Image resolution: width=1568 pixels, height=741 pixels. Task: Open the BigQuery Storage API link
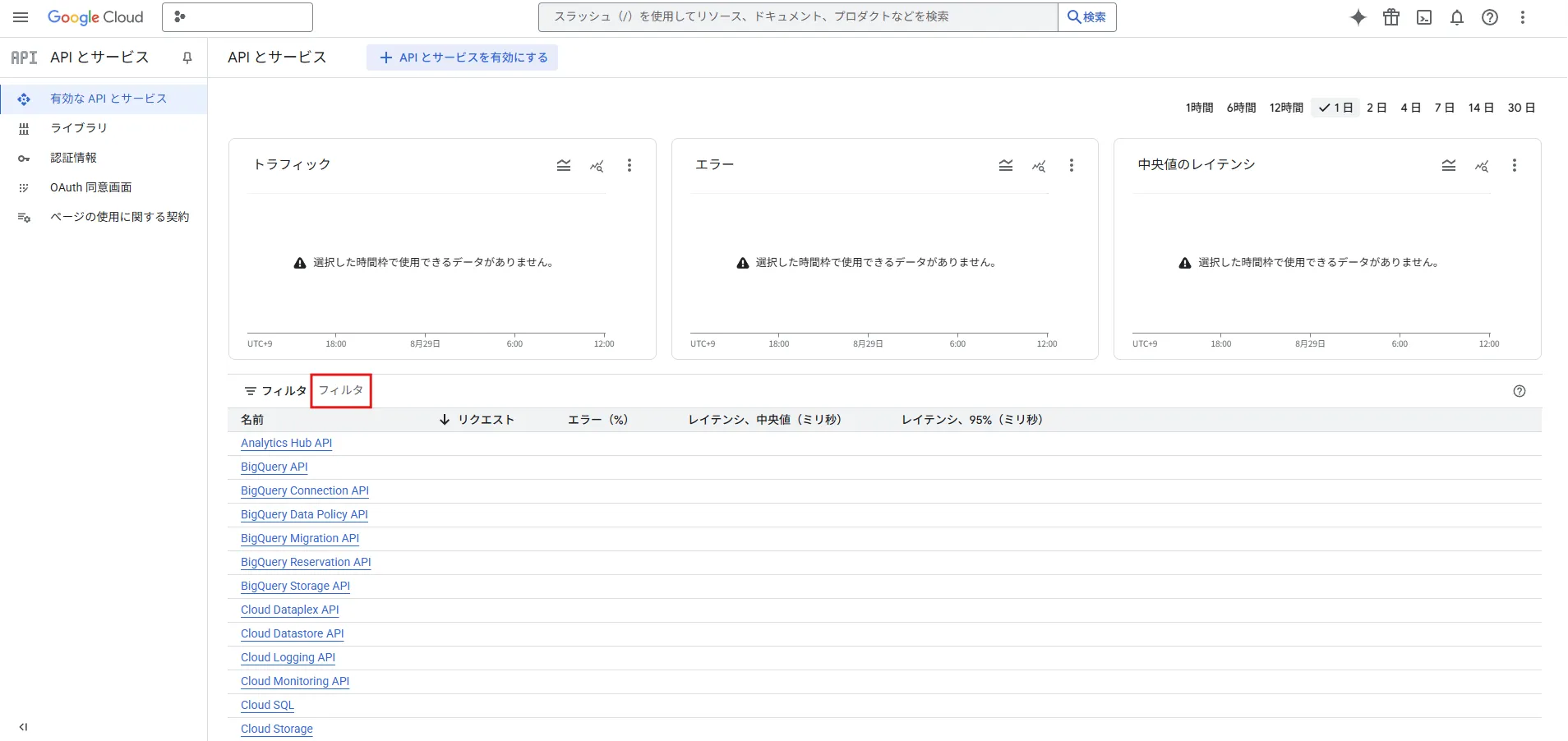(x=296, y=587)
